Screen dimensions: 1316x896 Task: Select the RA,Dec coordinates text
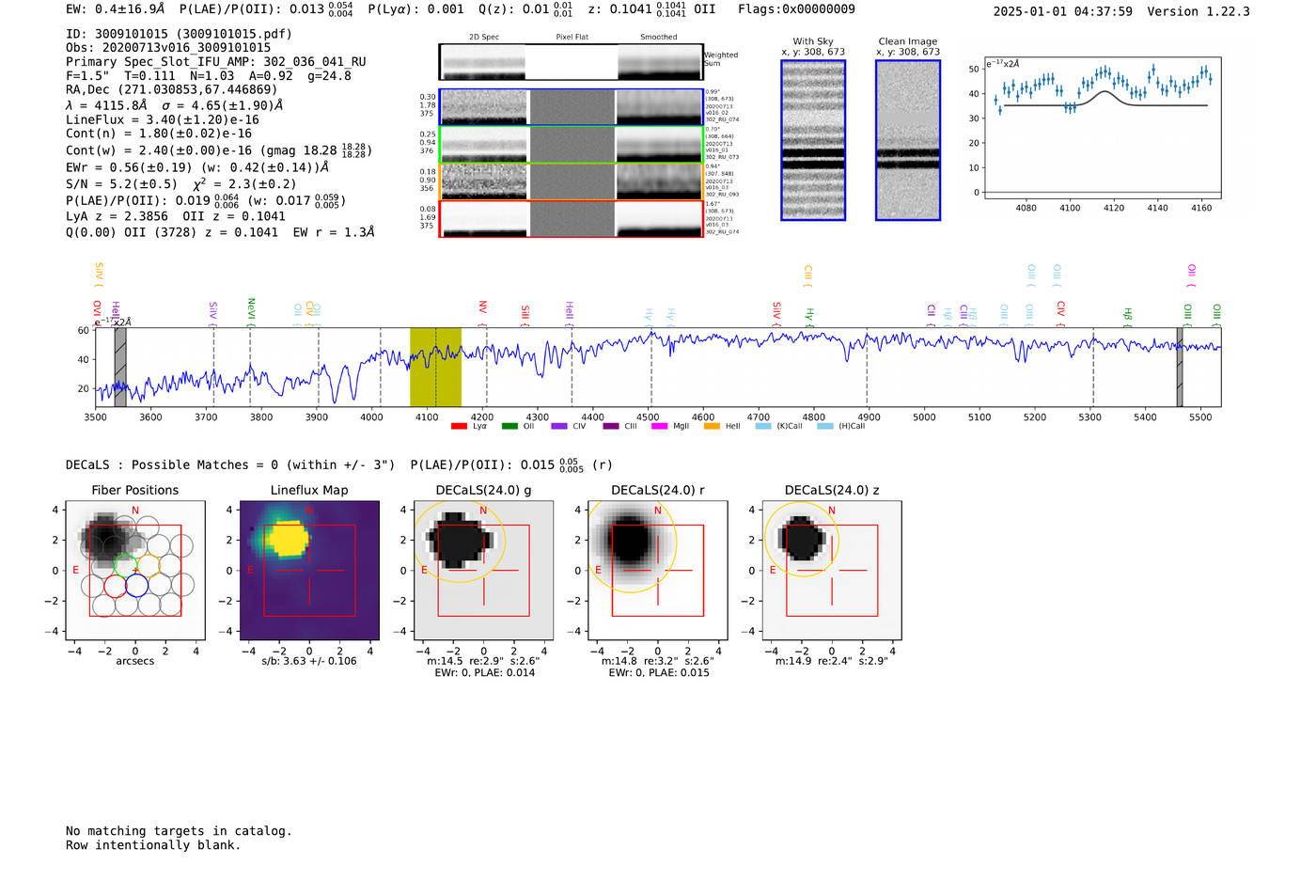coord(171,89)
